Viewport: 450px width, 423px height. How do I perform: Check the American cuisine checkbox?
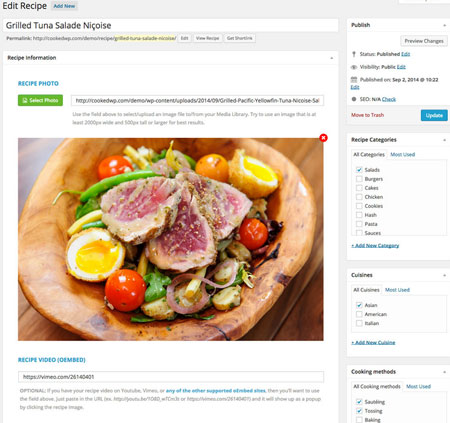[359, 314]
